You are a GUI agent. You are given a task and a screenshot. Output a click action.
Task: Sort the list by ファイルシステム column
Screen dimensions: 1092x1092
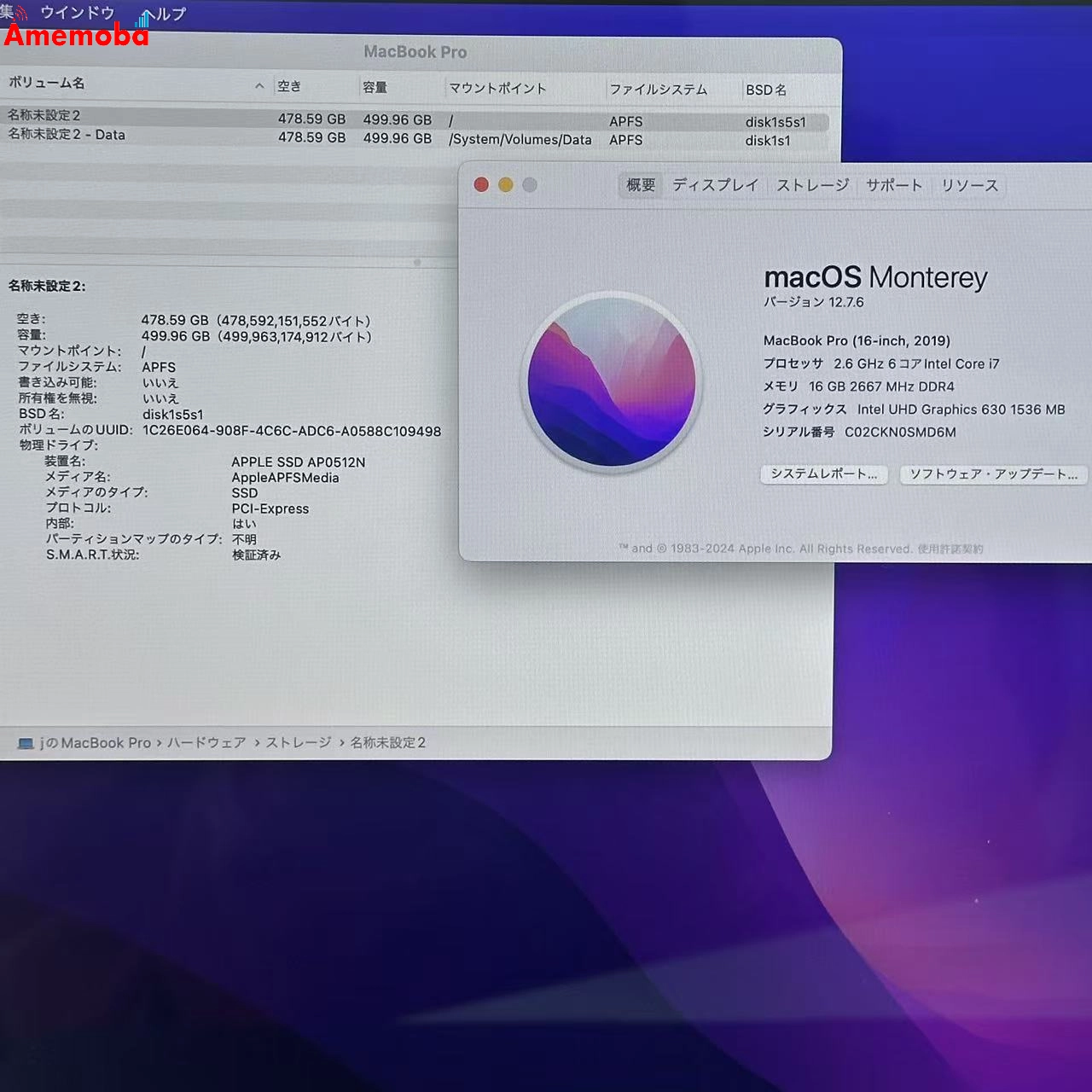tap(658, 90)
